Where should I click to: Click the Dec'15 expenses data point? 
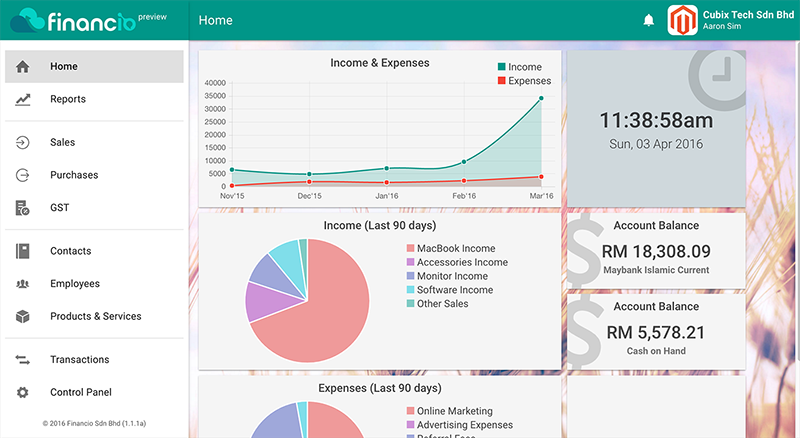[309, 182]
